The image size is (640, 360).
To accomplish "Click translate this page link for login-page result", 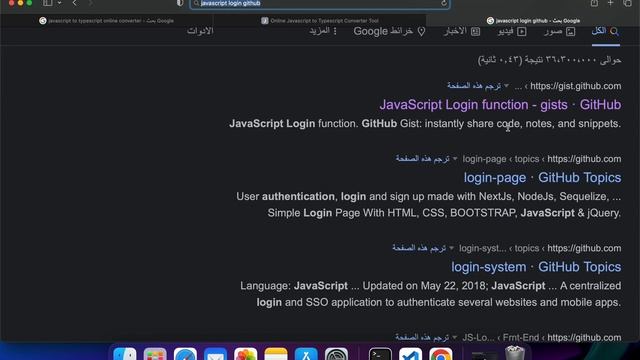I will coord(422,159).
